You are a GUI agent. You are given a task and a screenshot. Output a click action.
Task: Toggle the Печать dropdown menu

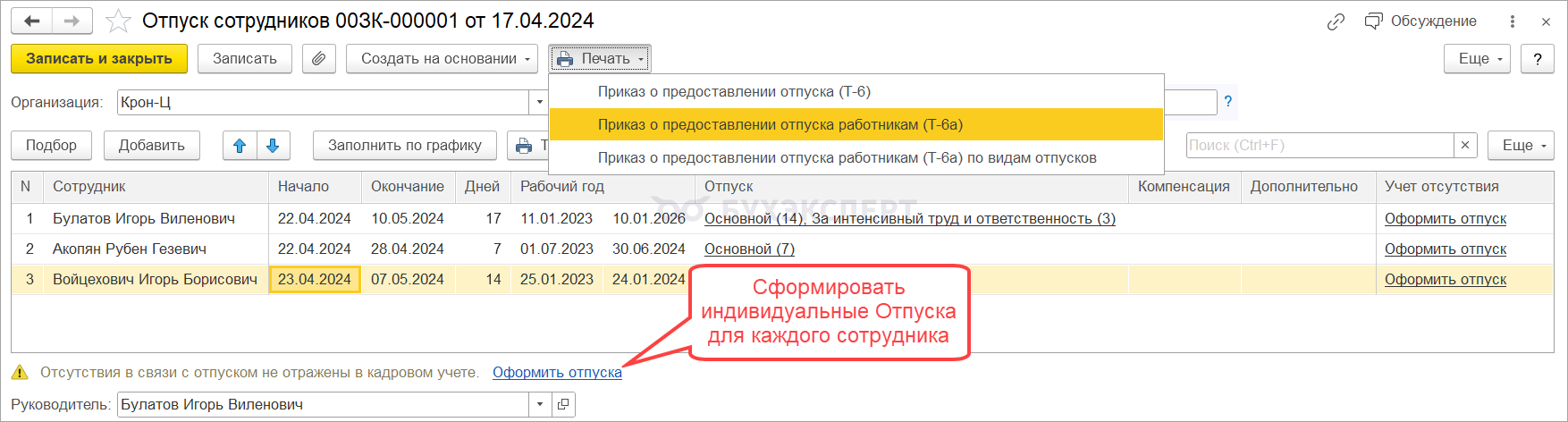click(x=600, y=58)
